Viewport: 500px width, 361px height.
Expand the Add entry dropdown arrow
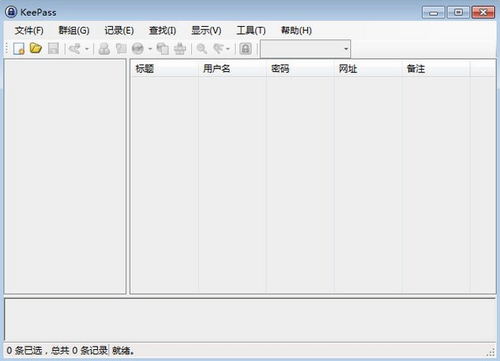click(x=87, y=49)
